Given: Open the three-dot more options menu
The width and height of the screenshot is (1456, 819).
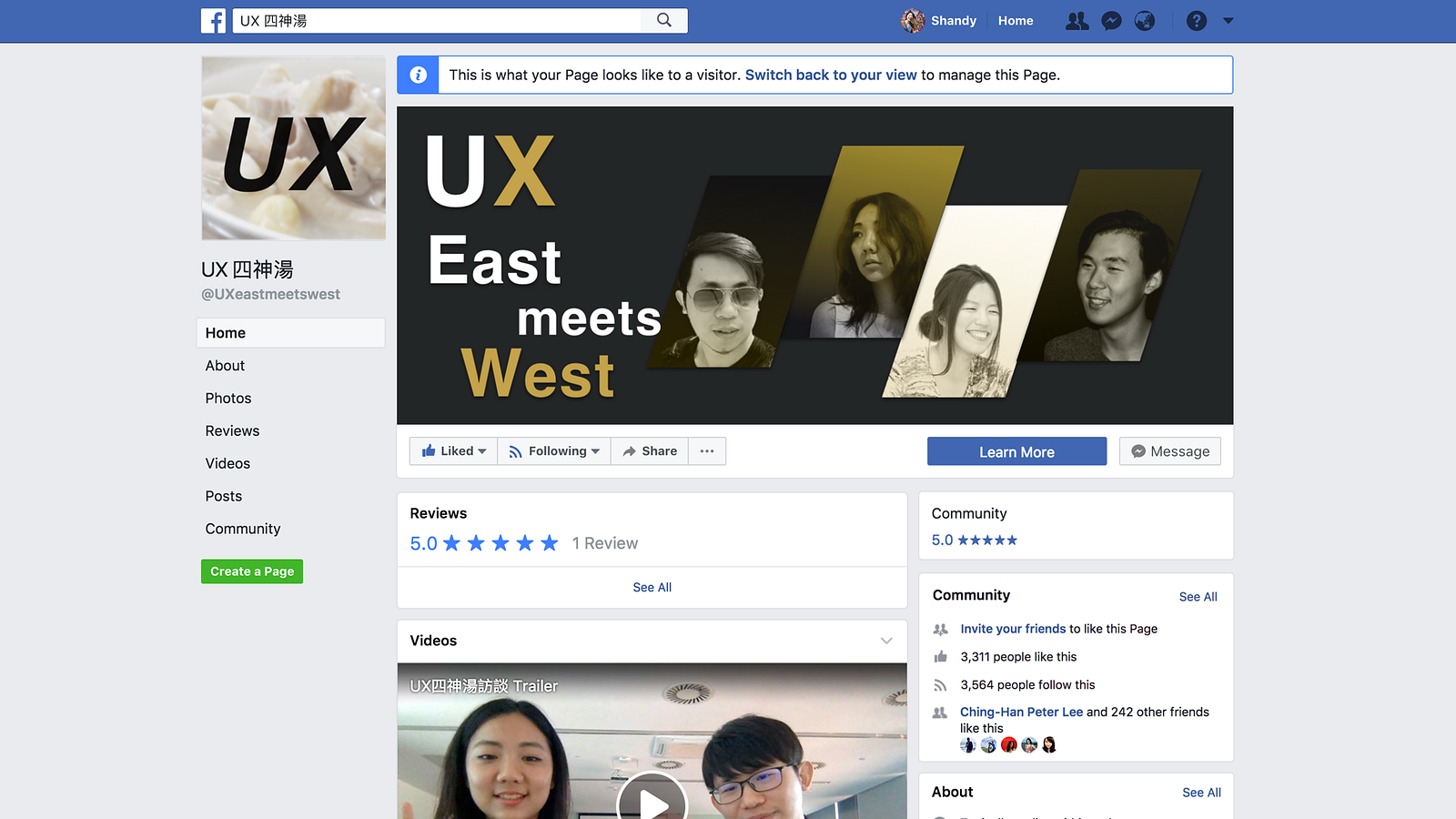Looking at the screenshot, I should click(707, 451).
